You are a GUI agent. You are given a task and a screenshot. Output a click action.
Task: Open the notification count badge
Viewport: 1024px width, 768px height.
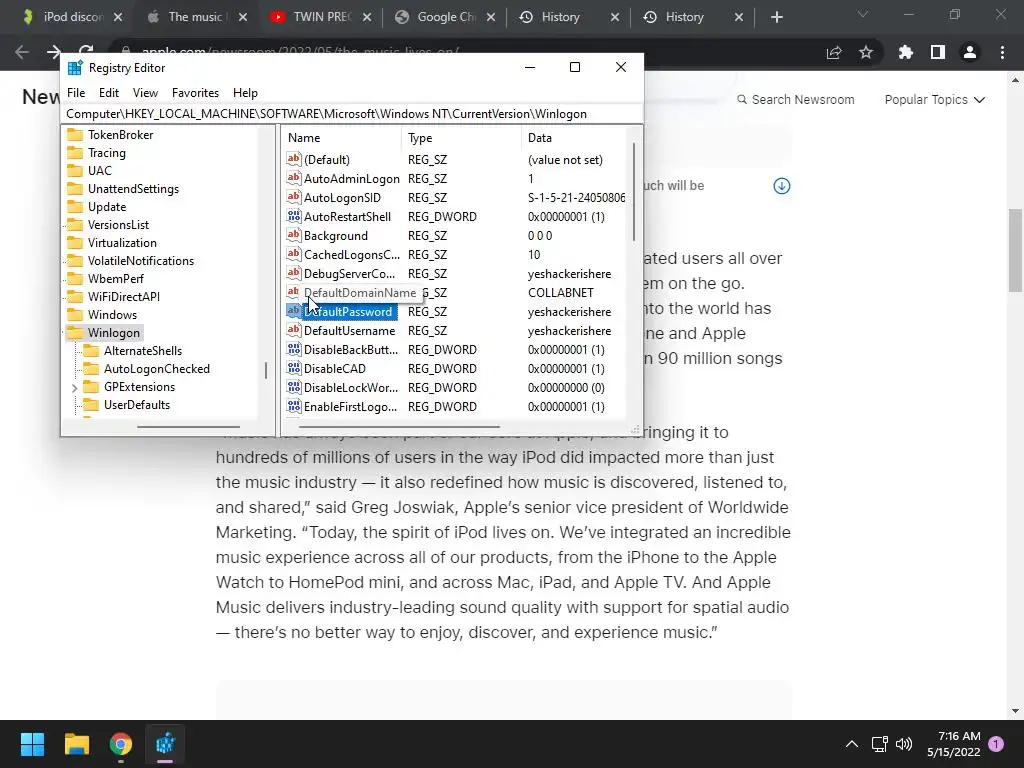(x=996, y=744)
